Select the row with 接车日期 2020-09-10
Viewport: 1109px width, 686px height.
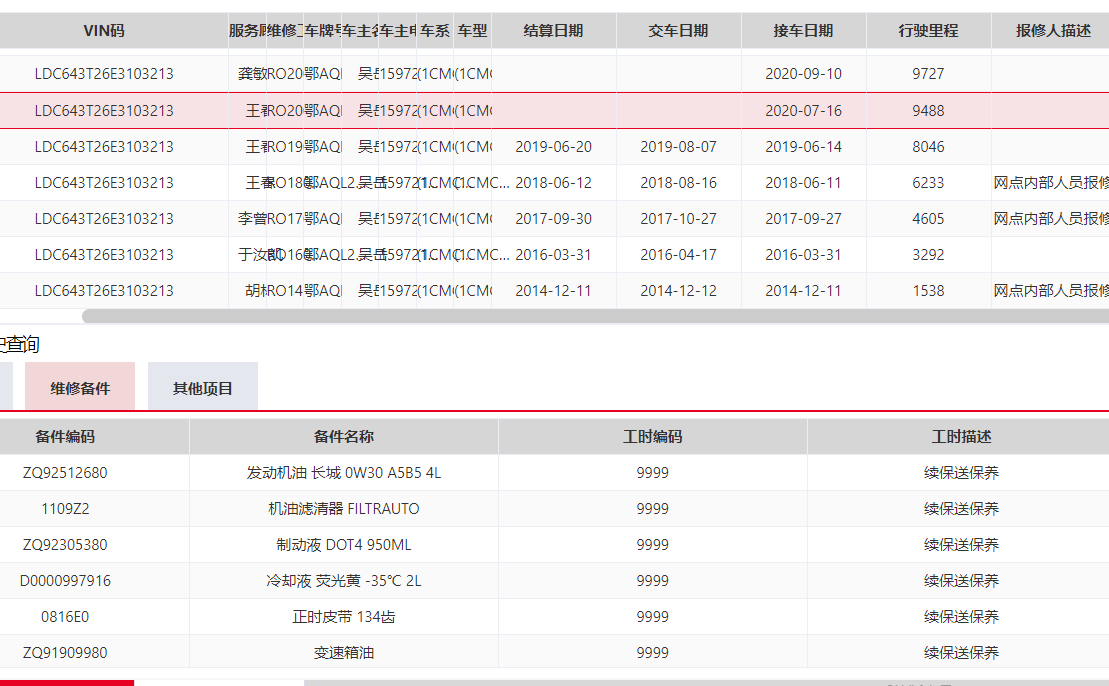pos(554,74)
